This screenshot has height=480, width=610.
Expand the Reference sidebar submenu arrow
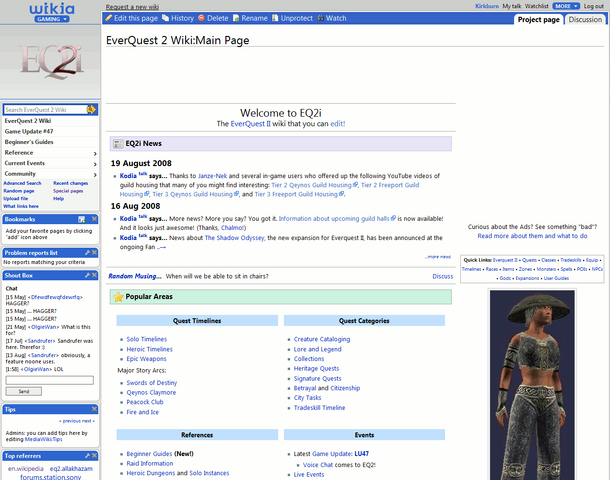[x=95, y=154]
